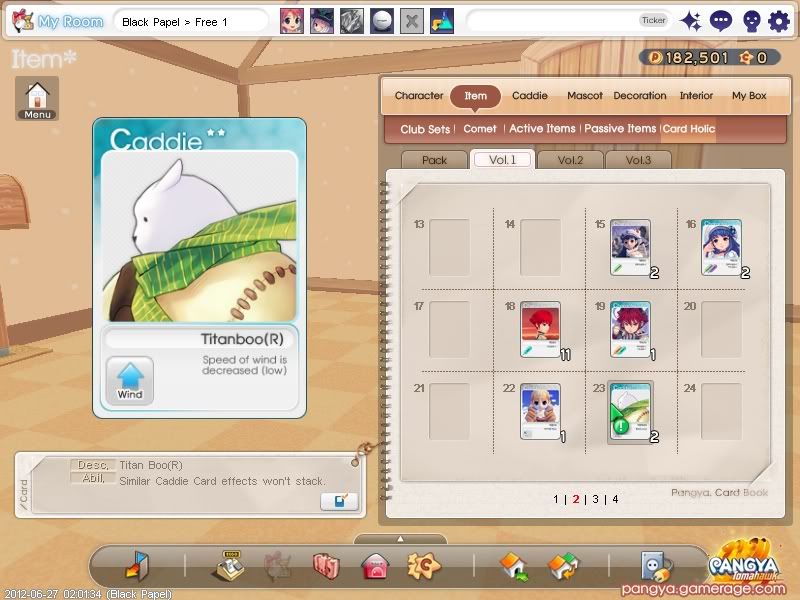Switch to Passive Items
Viewport: 800px width, 600px height.
(620, 129)
